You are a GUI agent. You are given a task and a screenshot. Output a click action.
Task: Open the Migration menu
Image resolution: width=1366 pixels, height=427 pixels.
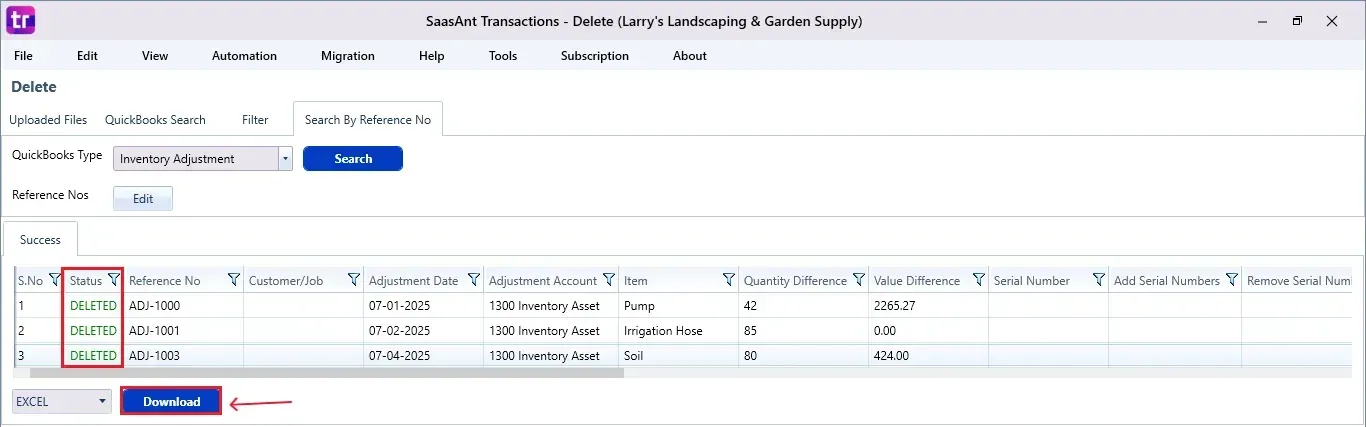coord(348,56)
